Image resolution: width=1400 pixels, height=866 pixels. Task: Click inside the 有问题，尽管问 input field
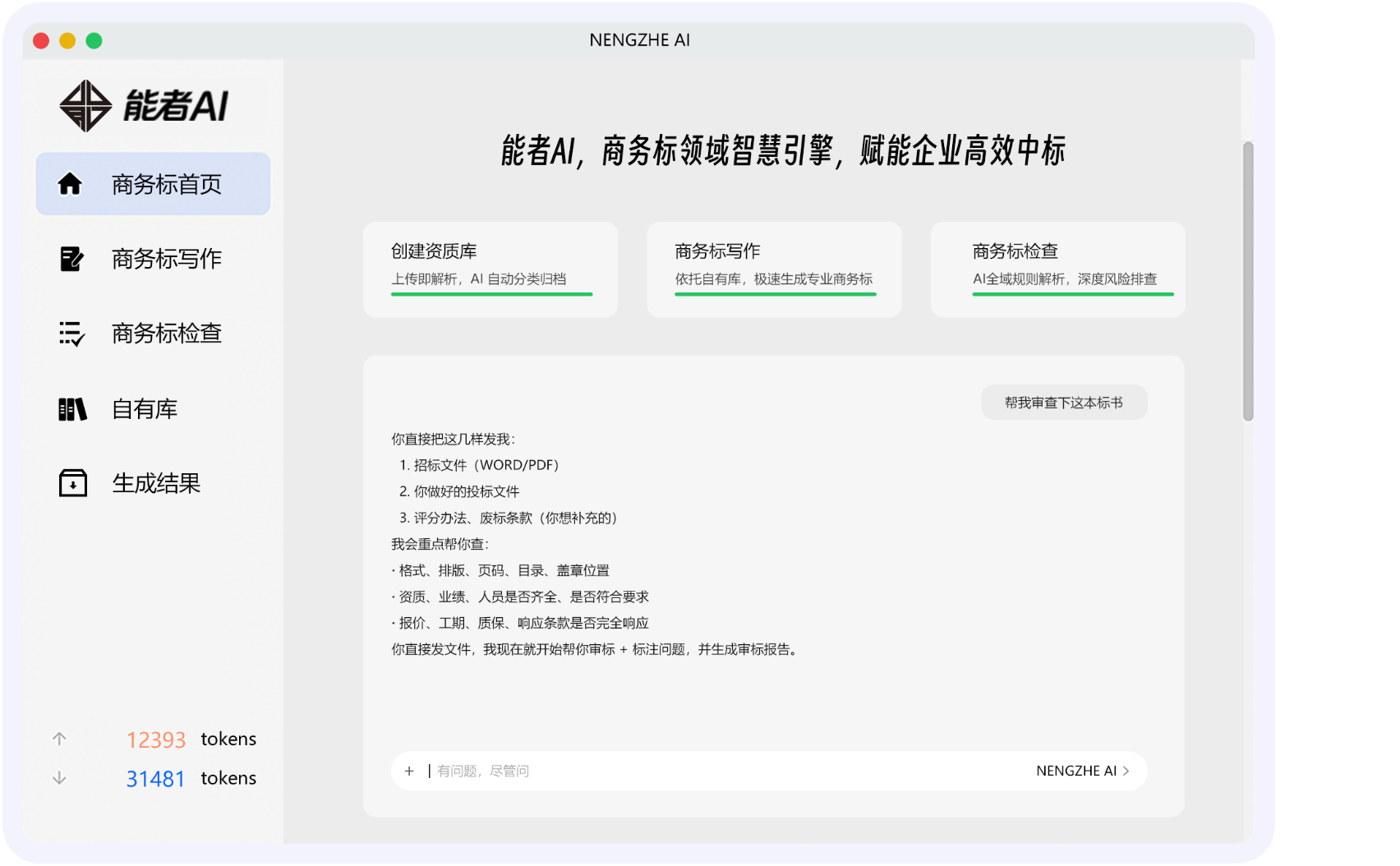575,771
